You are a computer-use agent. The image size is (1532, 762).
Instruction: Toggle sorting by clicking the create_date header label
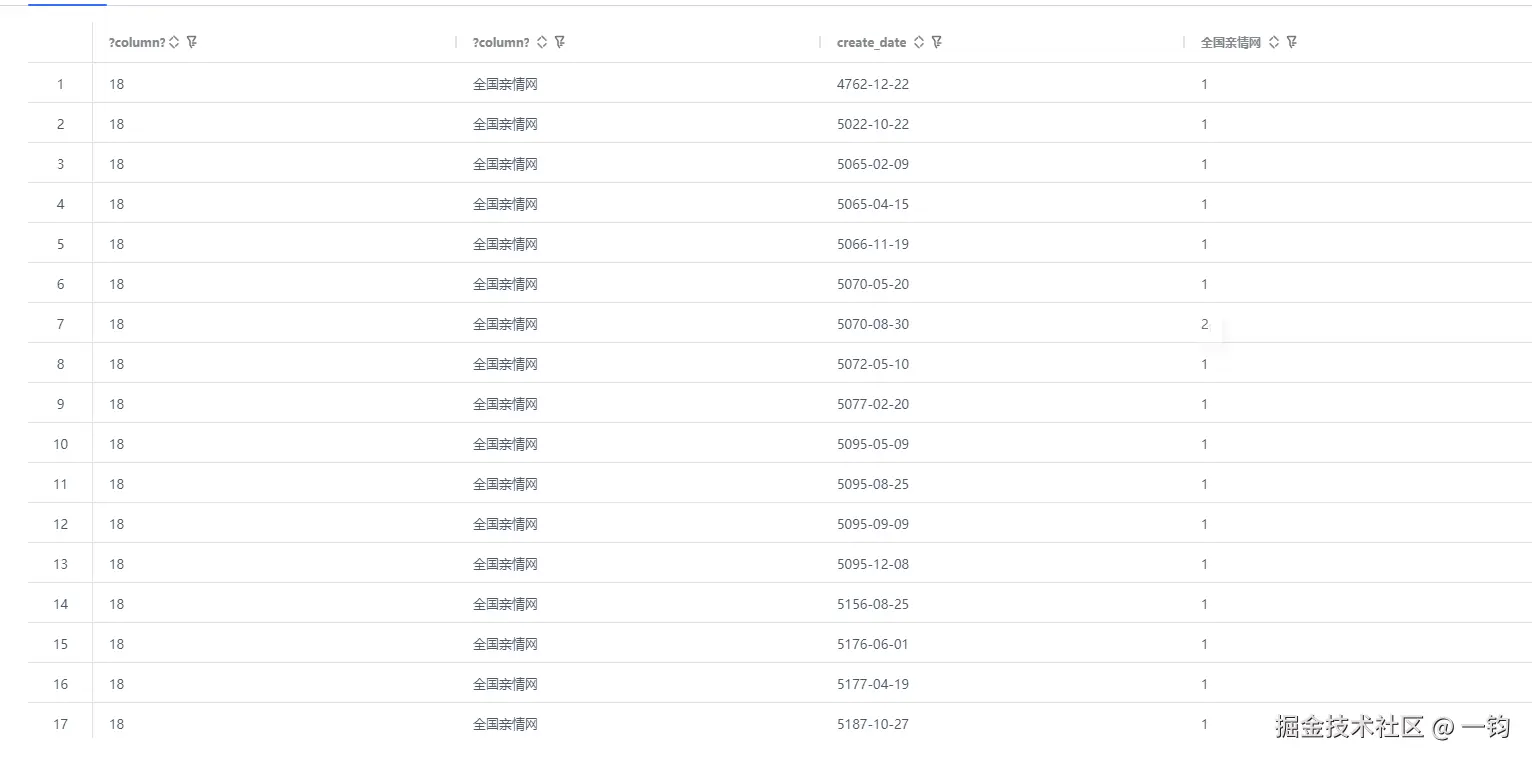[871, 41]
